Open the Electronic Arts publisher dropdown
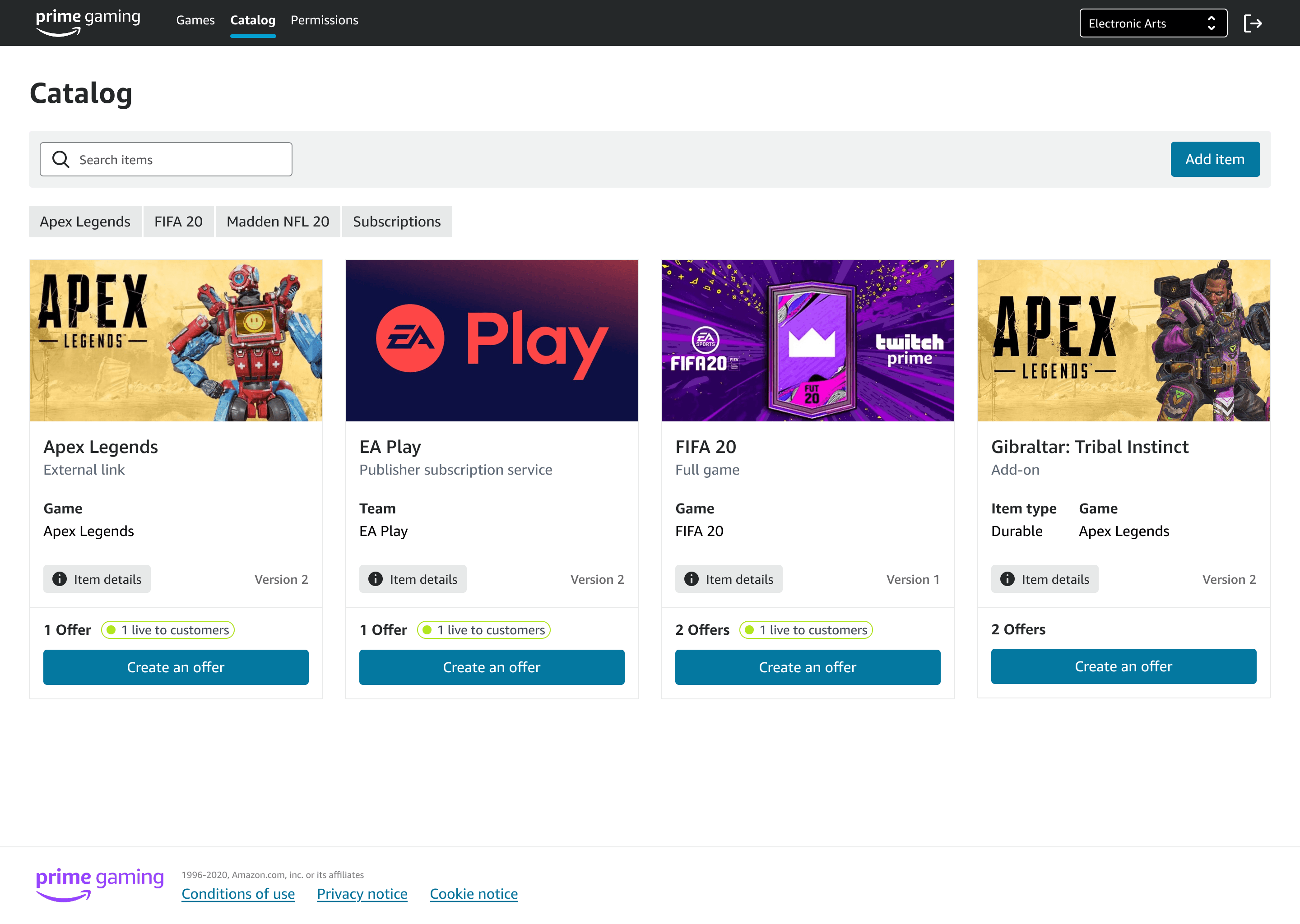1300x924 pixels. pyautogui.click(x=1153, y=23)
